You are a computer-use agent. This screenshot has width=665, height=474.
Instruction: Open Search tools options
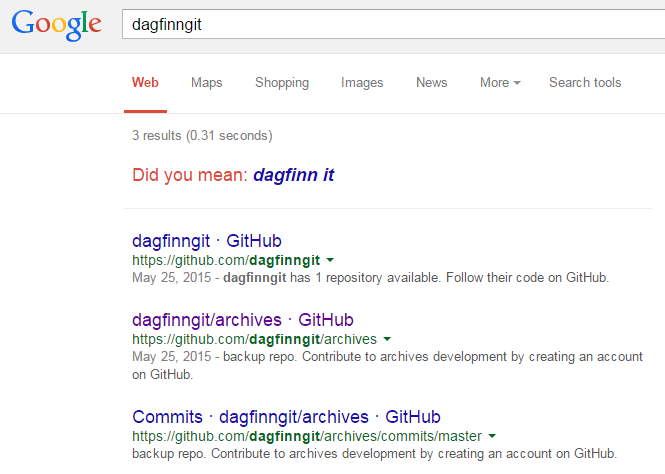point(585,82)
